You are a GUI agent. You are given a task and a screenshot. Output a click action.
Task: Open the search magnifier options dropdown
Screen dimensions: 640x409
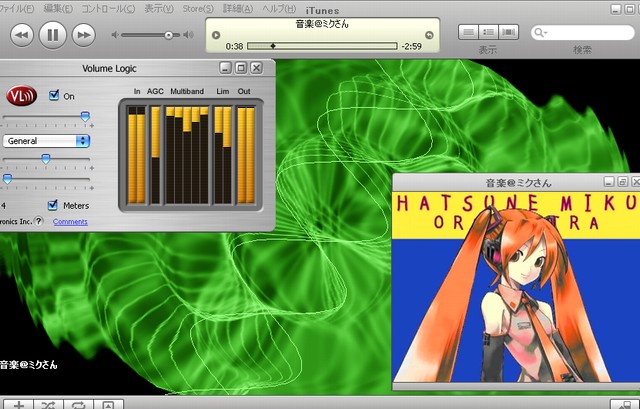540,33
